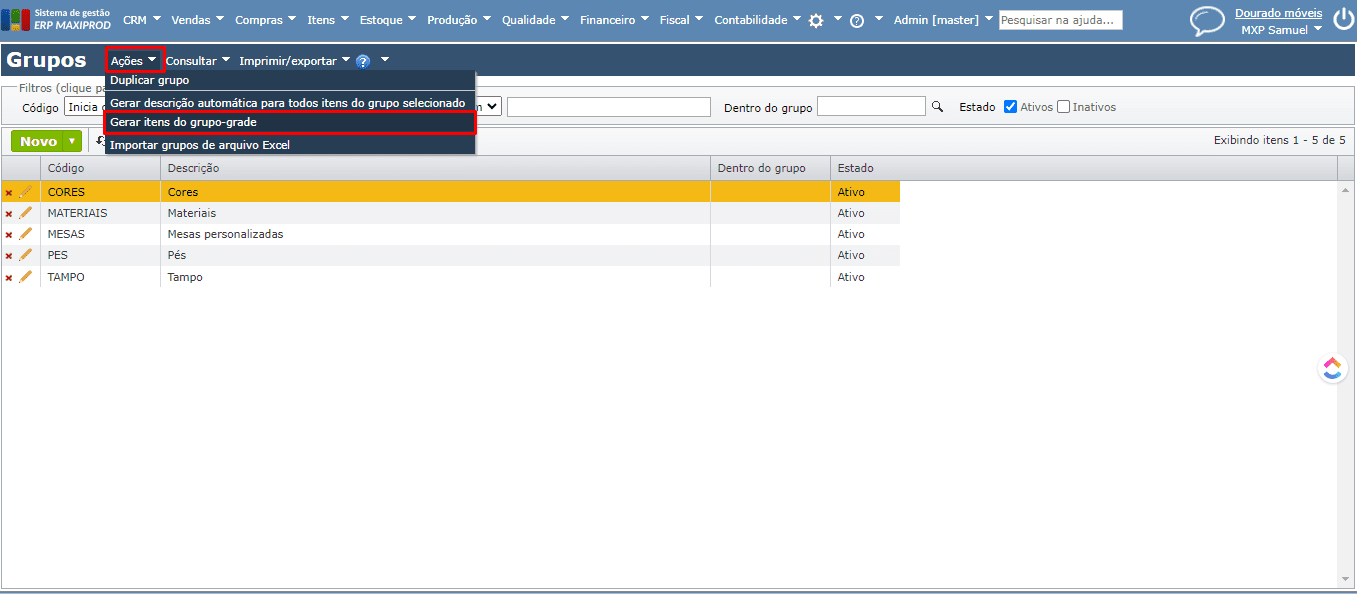
Task: Edit the MESAS group with pencil icon
Action: tap(26, 234)
